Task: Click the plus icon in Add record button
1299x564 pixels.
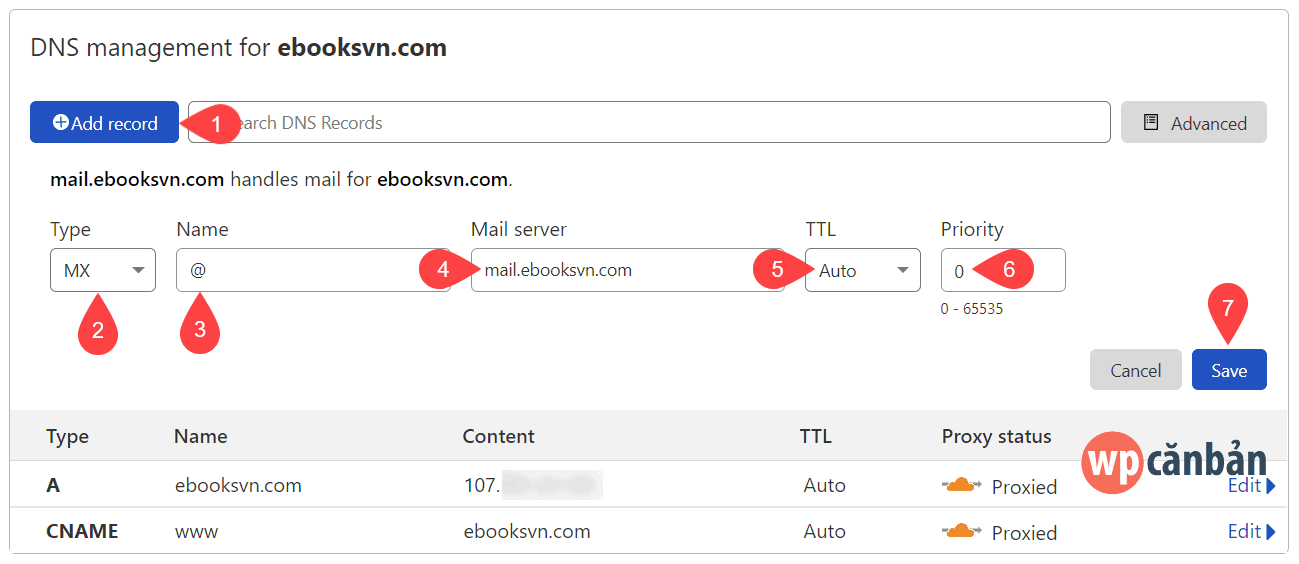Action: (x=61, y=122)
